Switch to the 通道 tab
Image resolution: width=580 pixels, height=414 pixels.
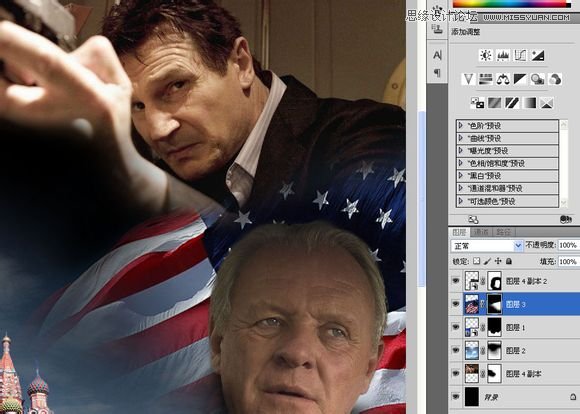tap(481, 232)
